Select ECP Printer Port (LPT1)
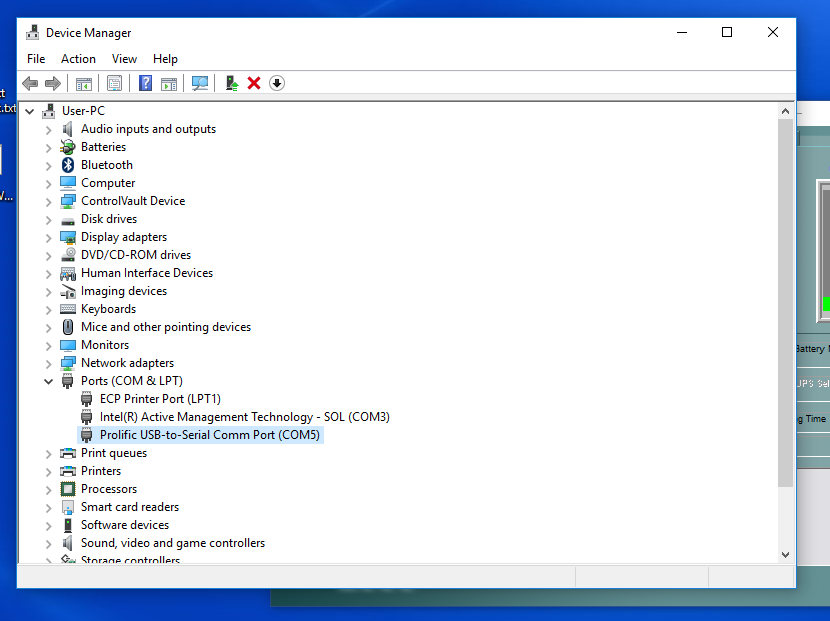This screenshot has height=621, width=830. tap(160, 399)
